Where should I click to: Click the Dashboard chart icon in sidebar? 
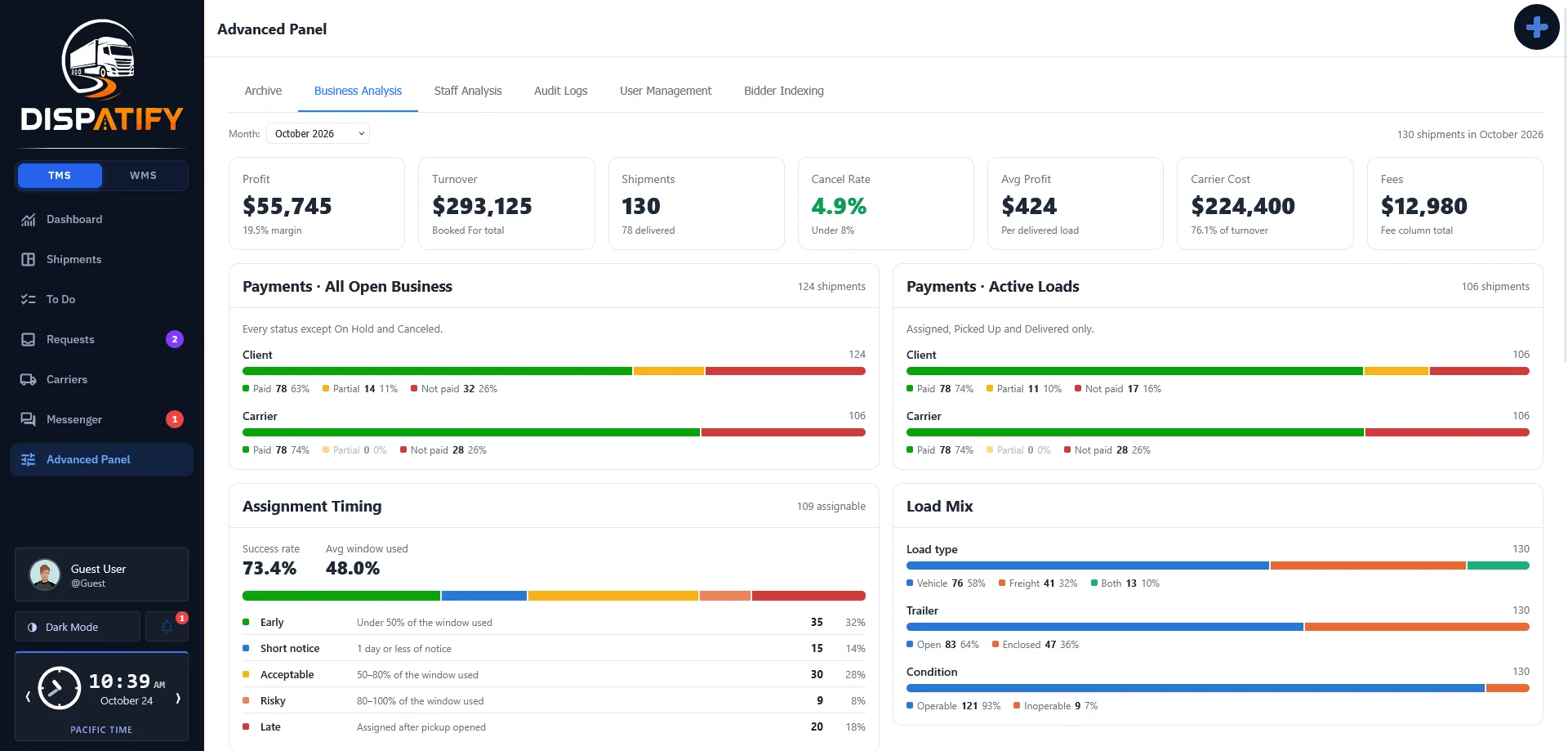tap(29, 220)
